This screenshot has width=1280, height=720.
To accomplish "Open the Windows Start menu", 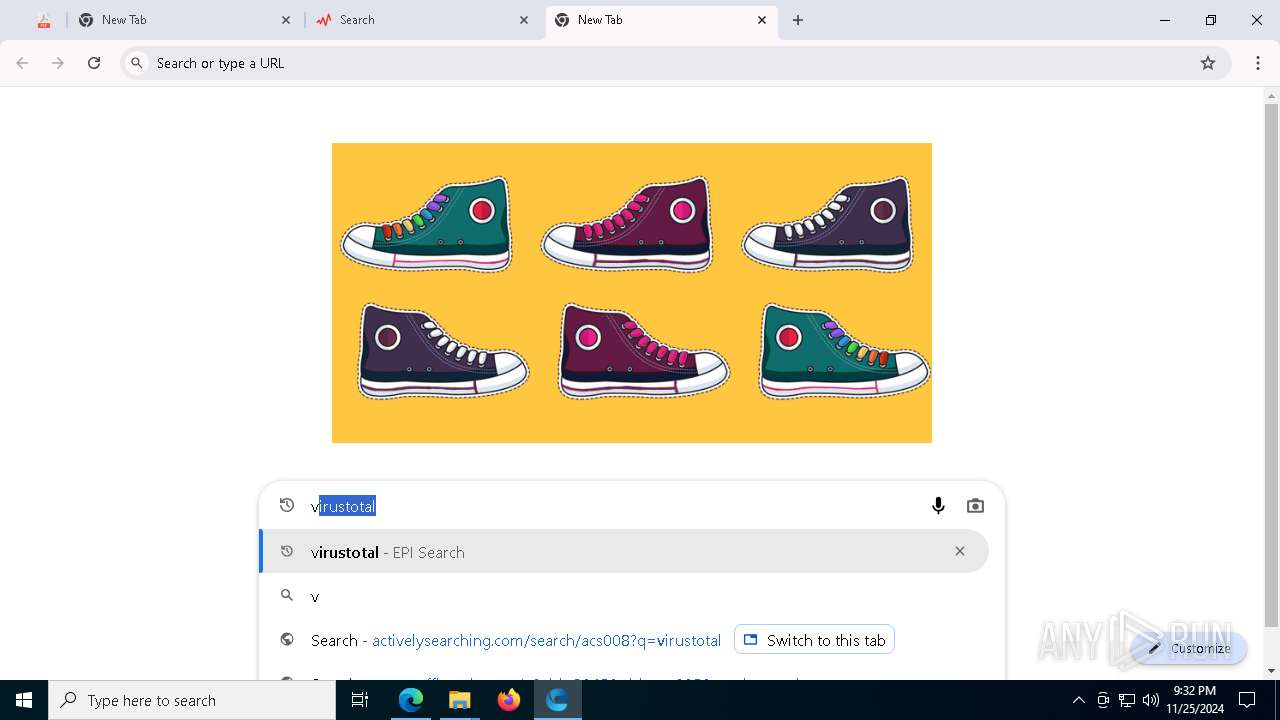I will click(24, 700).
